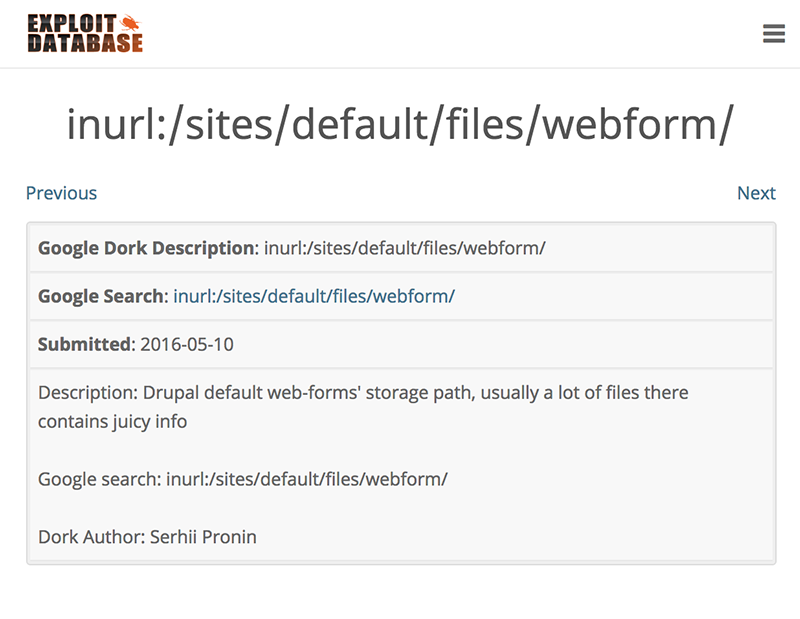This screenshot has width=800, height=619.
Task: Click the Drupal default web-forms description line
Action: point(363,392)
